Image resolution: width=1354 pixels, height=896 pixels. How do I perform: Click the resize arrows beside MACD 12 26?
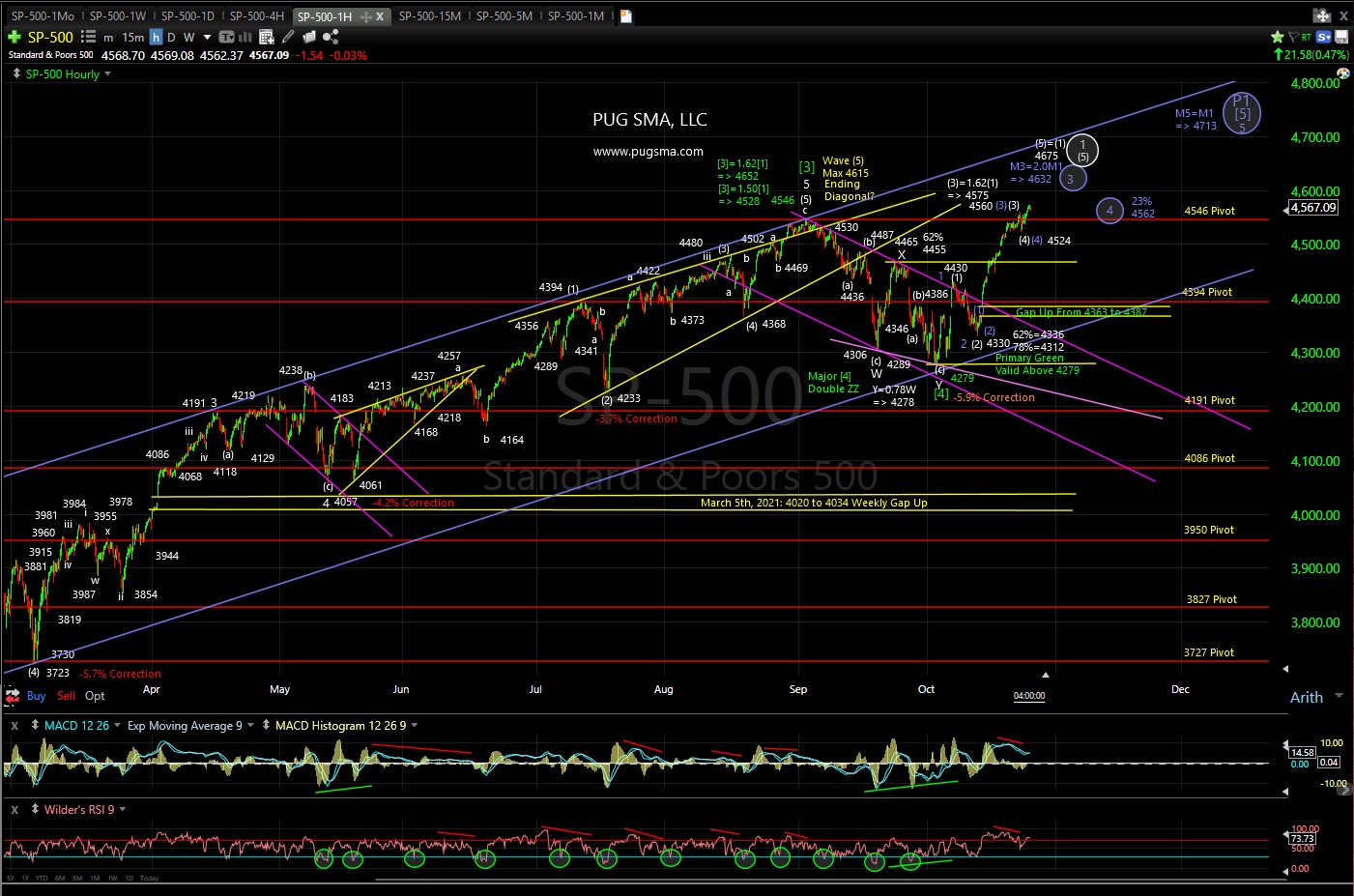tap(35, 725)
